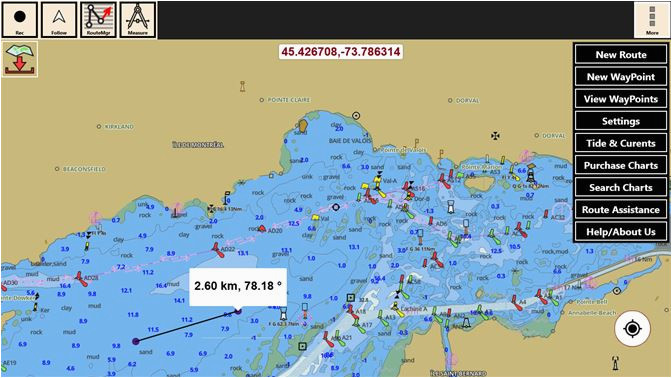The width and height of the screenshot is (672, 378).
Task: Open View WayPoints list
Action: pyautogui.click(x=621, y=99)
